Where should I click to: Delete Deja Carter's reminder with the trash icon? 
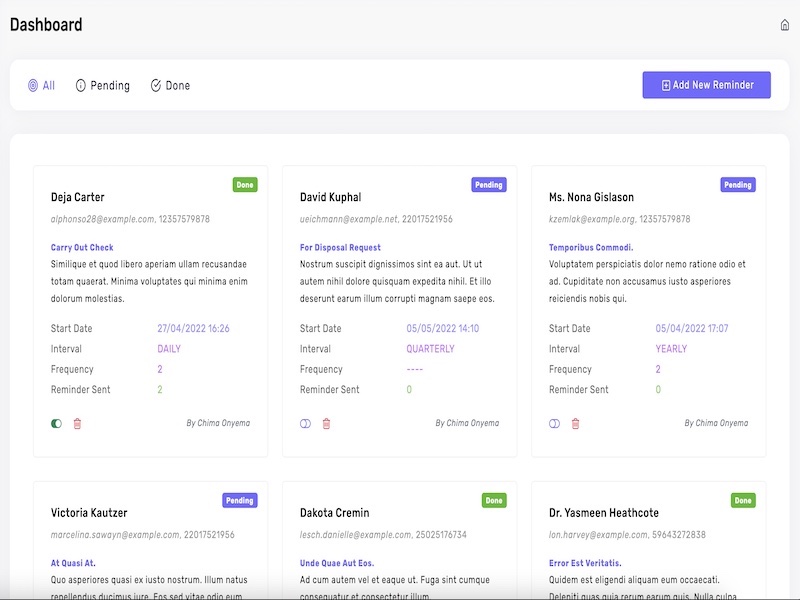point(77,424)
